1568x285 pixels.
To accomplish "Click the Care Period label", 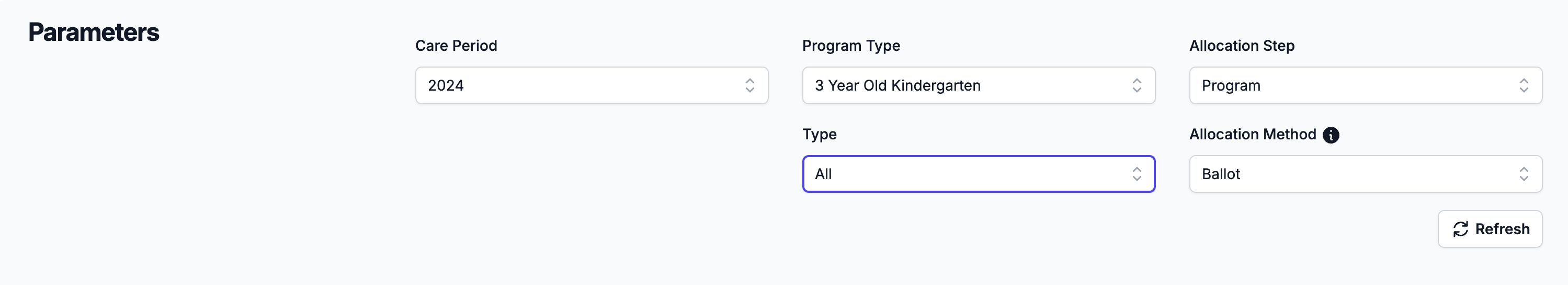I will pos(456,46).
